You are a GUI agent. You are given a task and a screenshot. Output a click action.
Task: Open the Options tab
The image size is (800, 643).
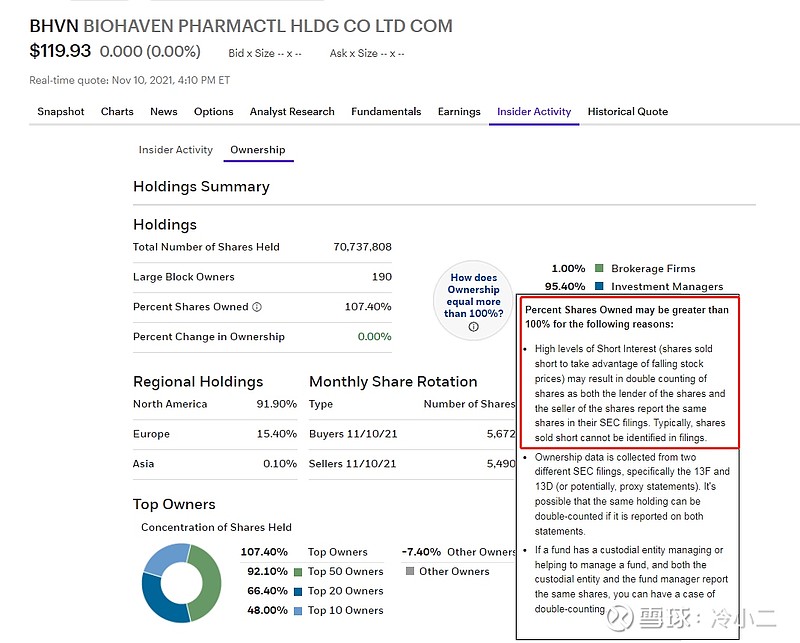click(x=213, y=112)
